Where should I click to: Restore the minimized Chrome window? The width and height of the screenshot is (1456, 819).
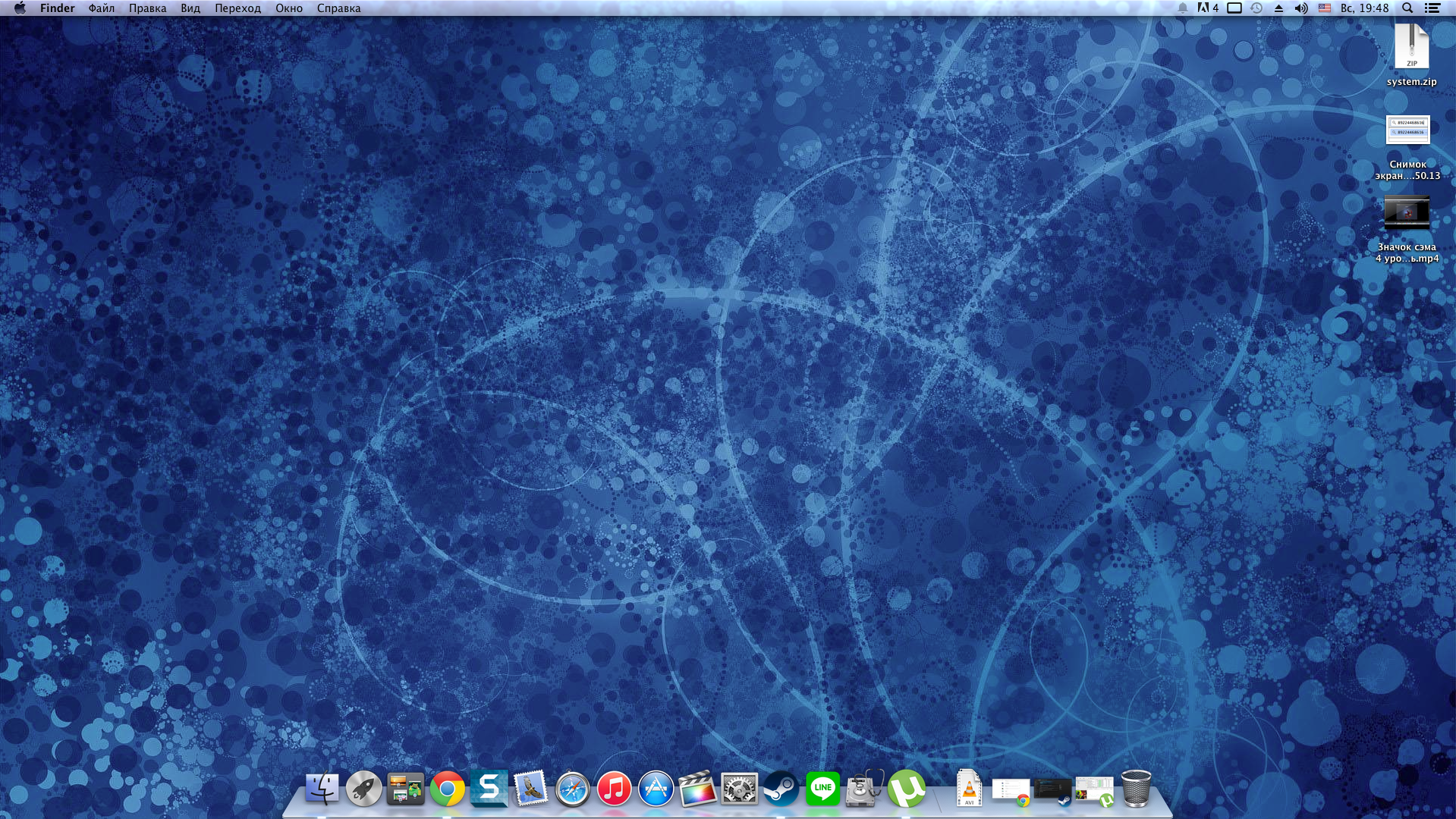[1011, 792]
